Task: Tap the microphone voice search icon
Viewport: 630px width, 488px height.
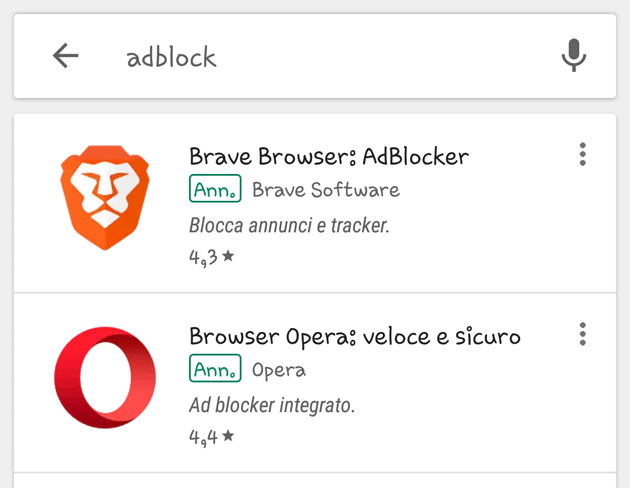Action: click(573, 56)
